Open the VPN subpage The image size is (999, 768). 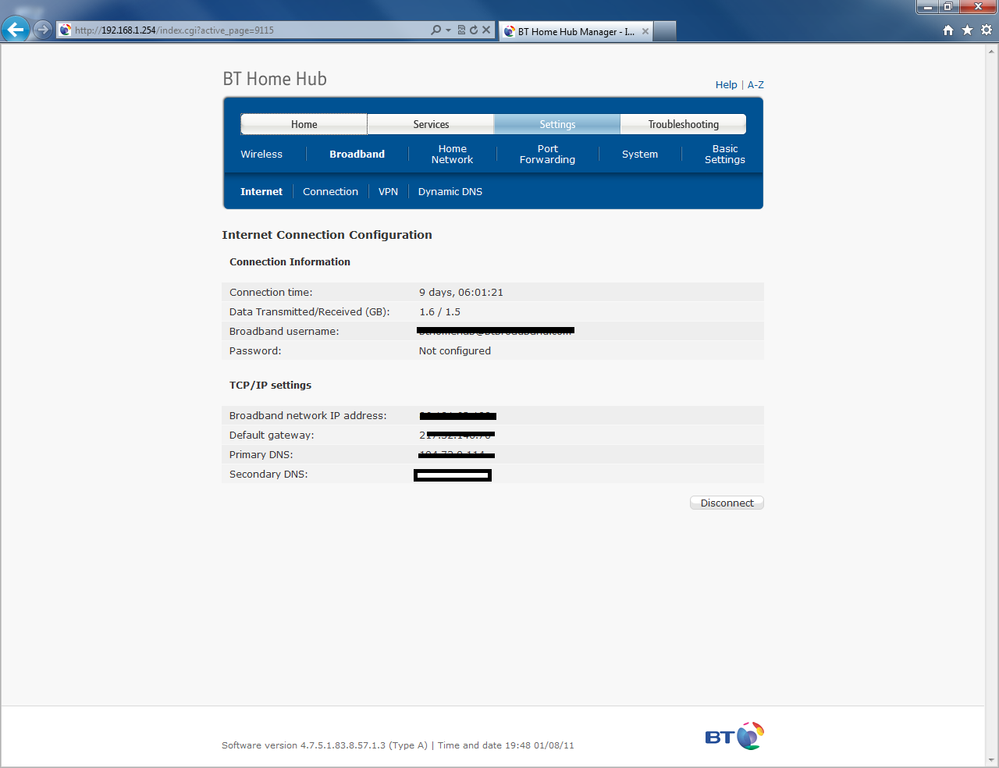point(388,191)
